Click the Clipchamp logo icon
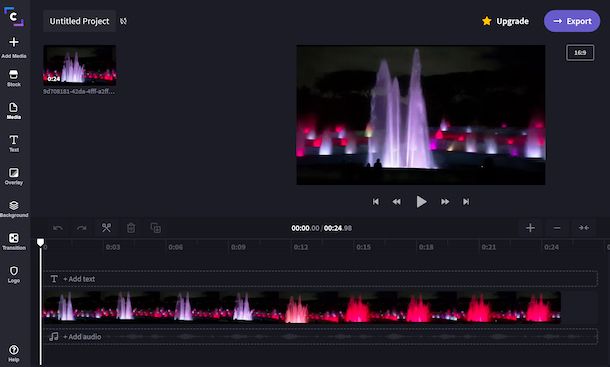Screen dimensions: 610x367 coord(14,17)
